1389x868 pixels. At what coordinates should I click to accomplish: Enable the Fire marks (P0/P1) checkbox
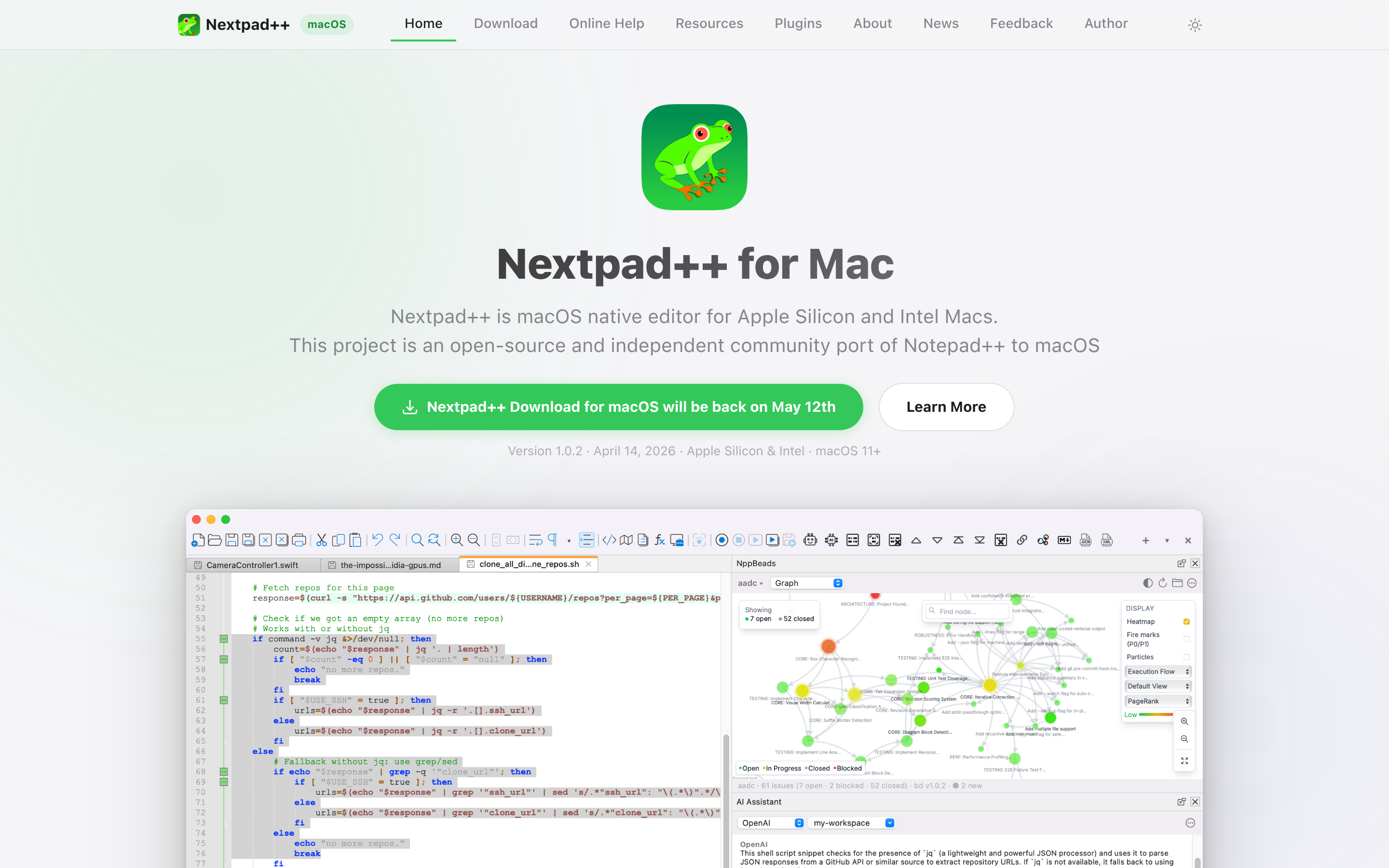click(x=1186, y=639)
